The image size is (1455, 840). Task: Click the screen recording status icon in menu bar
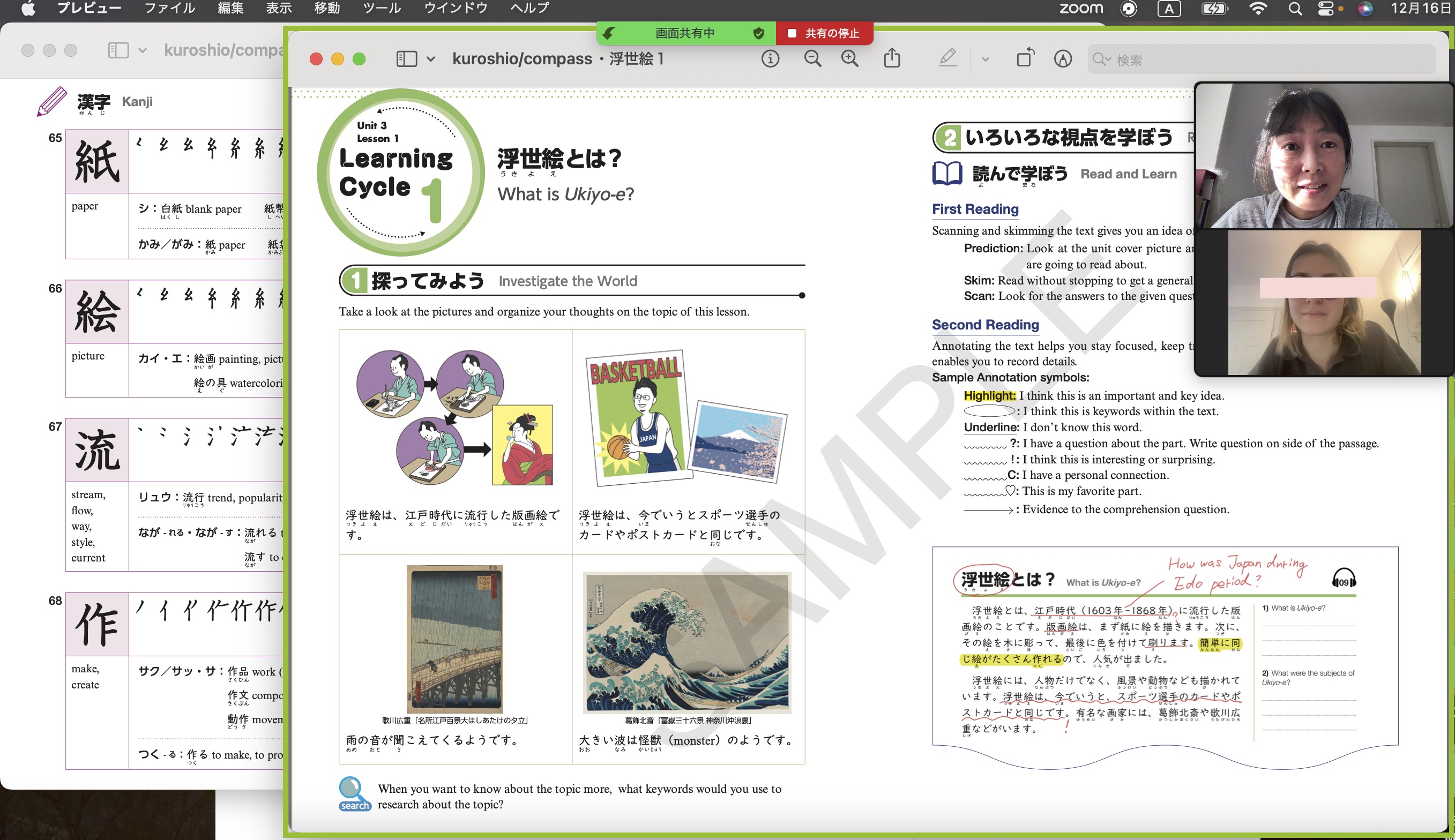click(1128, 9)
